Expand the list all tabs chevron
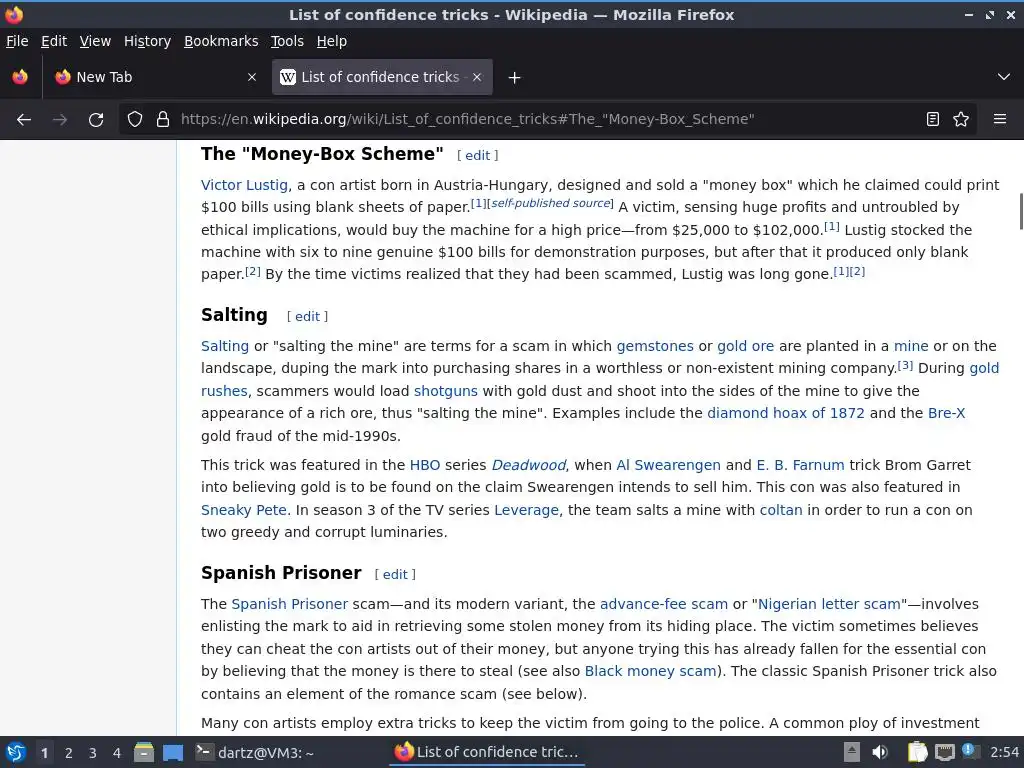The height and width of the screenshot is (768, 1024). (x=1004, y=77)
